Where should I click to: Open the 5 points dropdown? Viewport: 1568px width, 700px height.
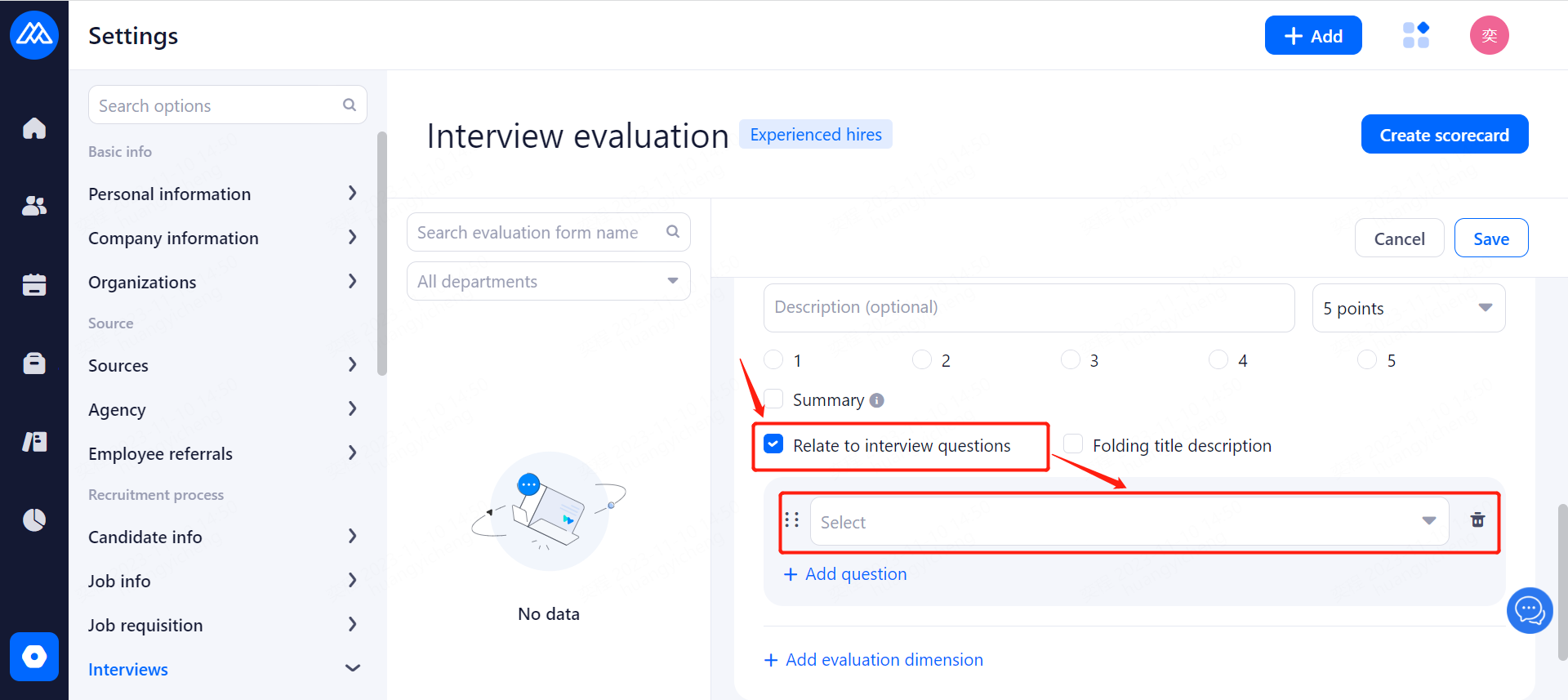[x=1408, y=308]
